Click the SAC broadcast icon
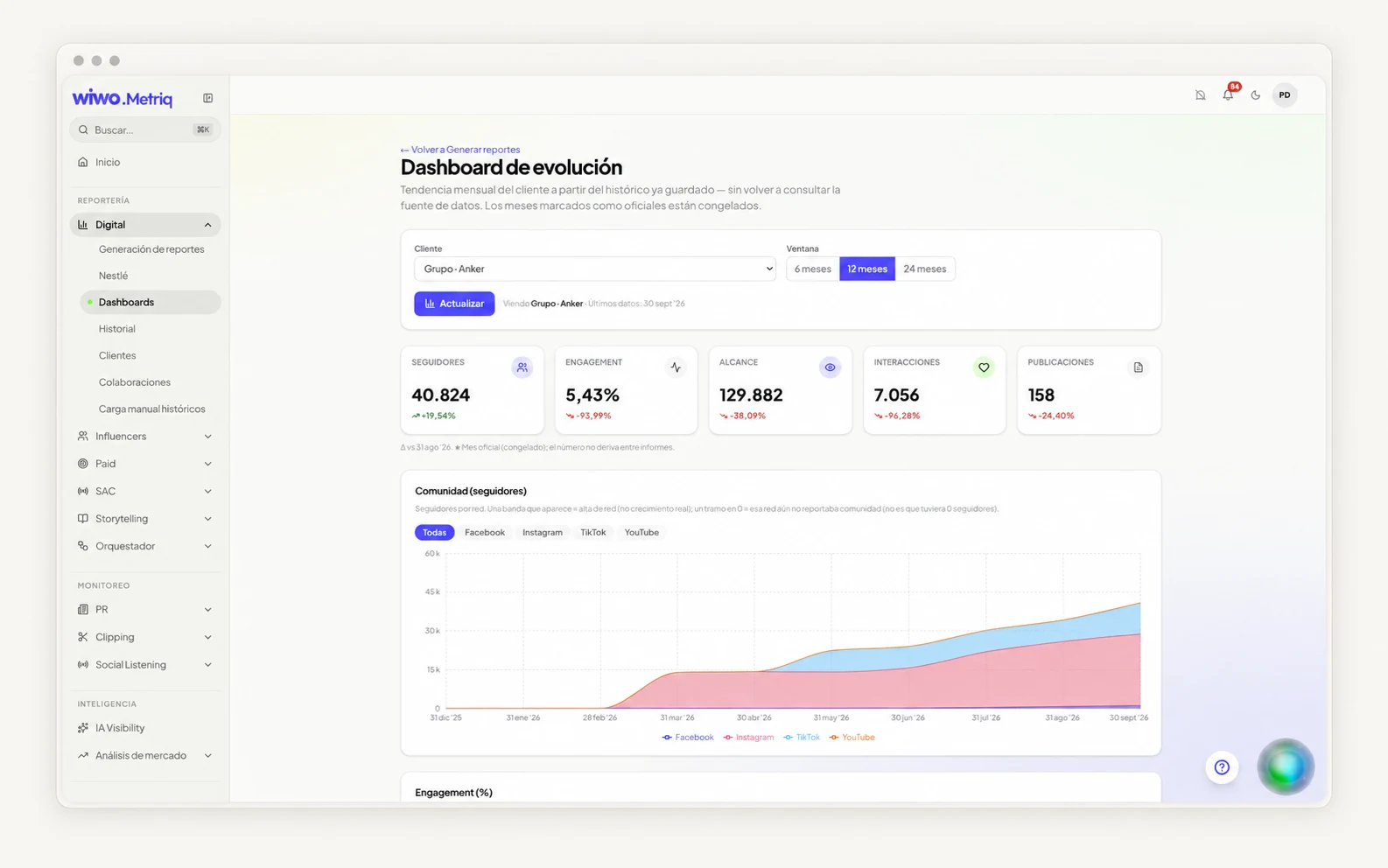Viewport: 1388px width, 868px height. (x=83, y=491)
